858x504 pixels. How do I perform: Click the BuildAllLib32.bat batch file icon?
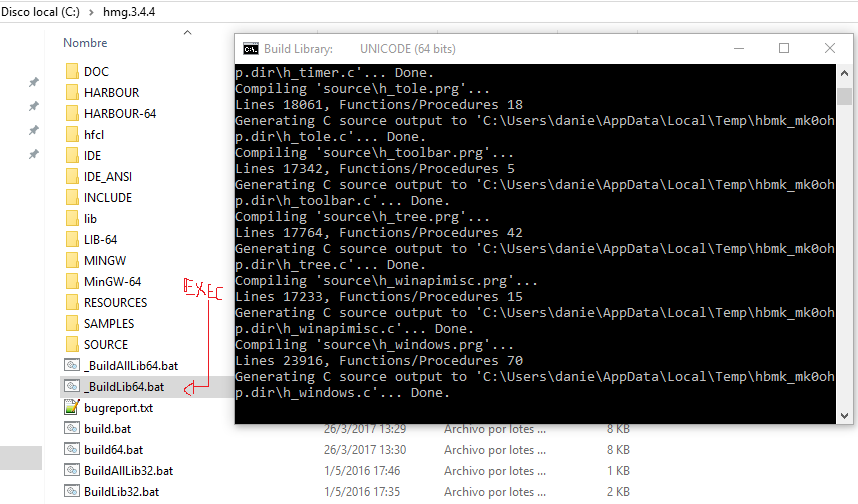[x=72, y=470]
